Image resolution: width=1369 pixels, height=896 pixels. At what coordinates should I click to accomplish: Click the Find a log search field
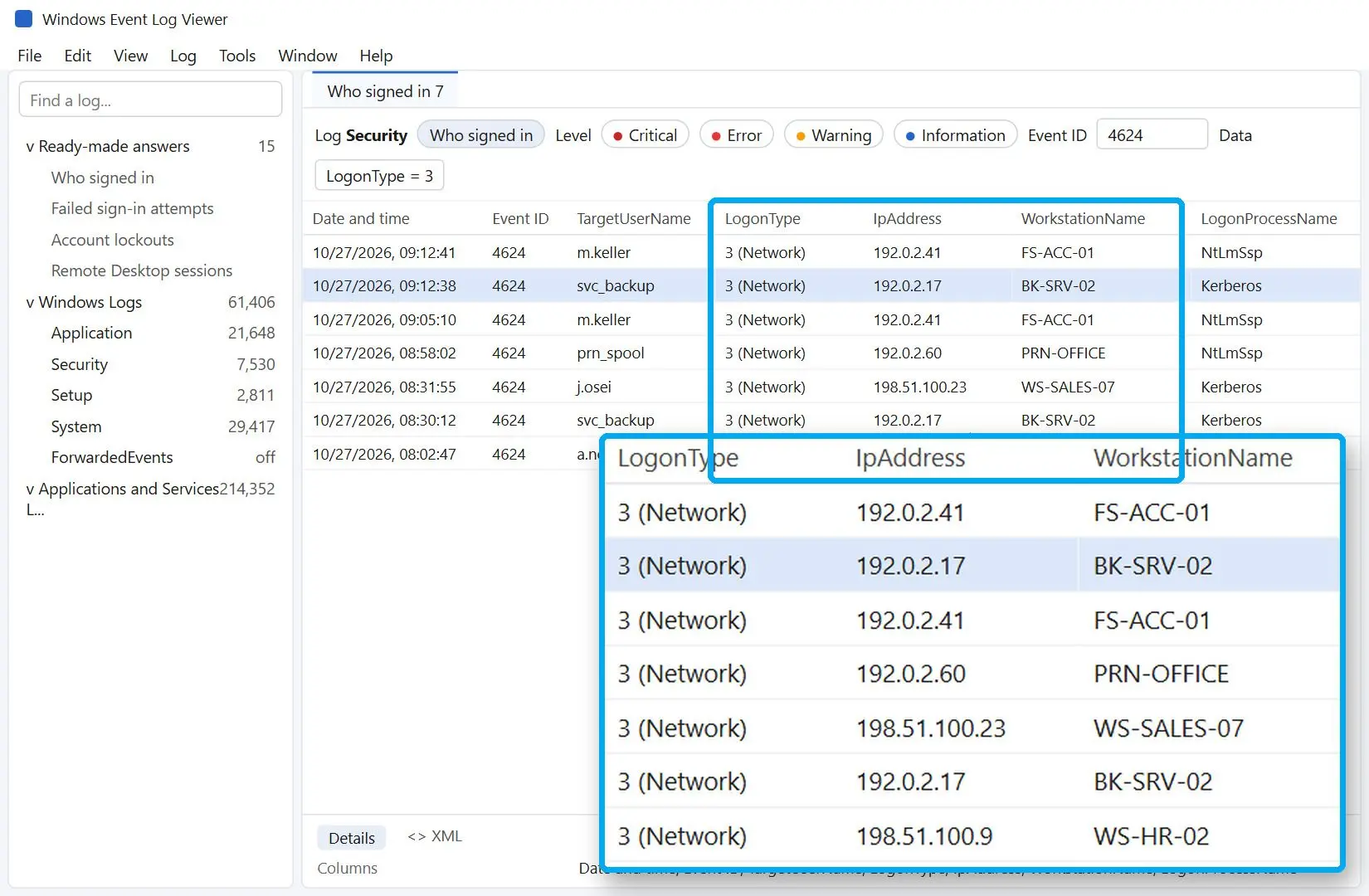tap(150, 100)
